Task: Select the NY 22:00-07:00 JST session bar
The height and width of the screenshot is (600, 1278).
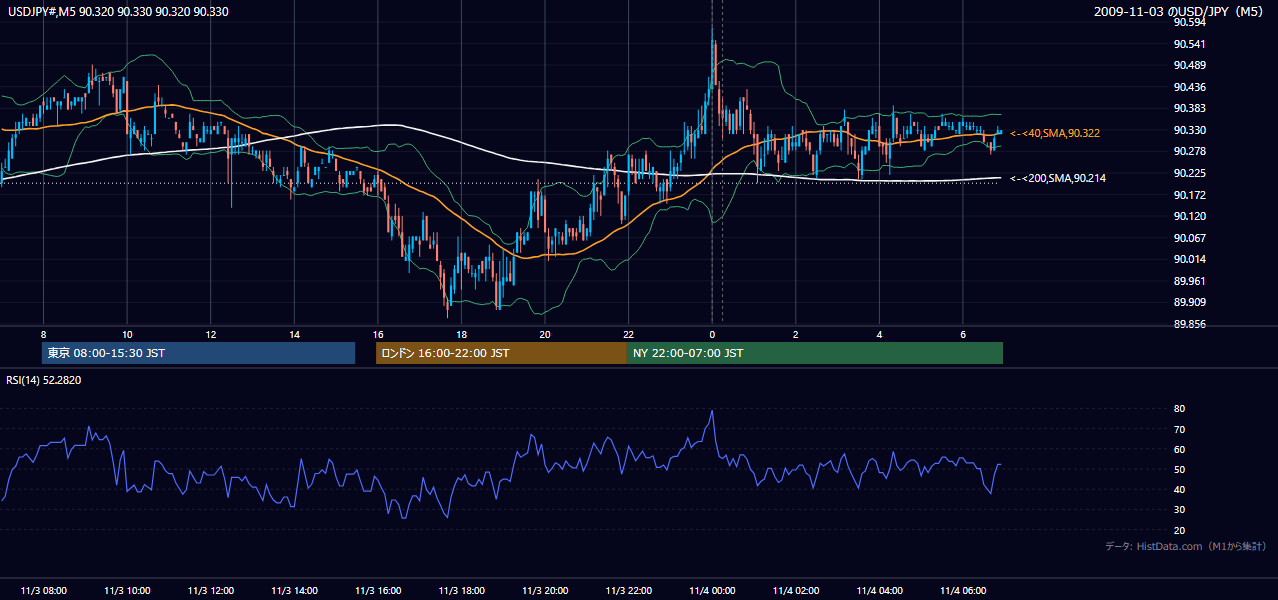Action: [x=815, y=353]
